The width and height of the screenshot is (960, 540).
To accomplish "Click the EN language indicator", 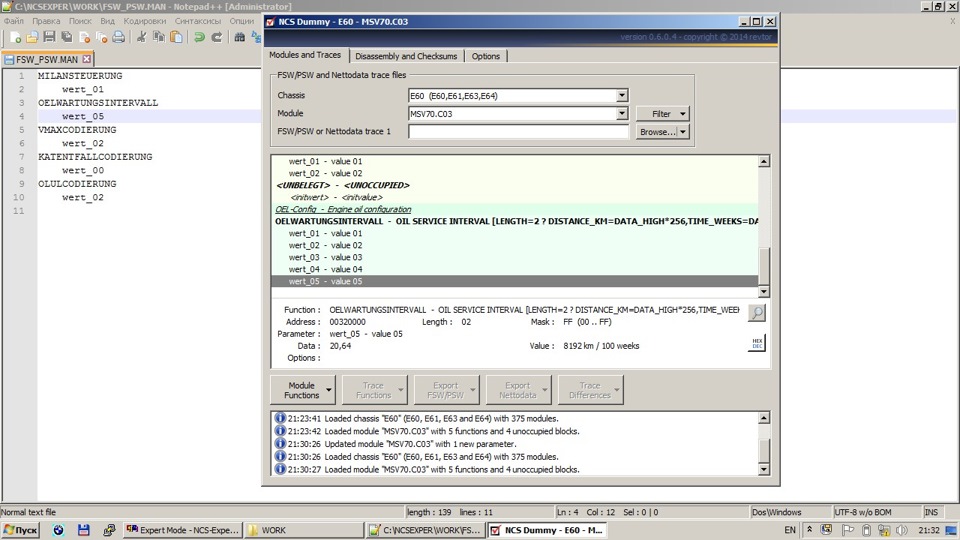I will (790, 530).
